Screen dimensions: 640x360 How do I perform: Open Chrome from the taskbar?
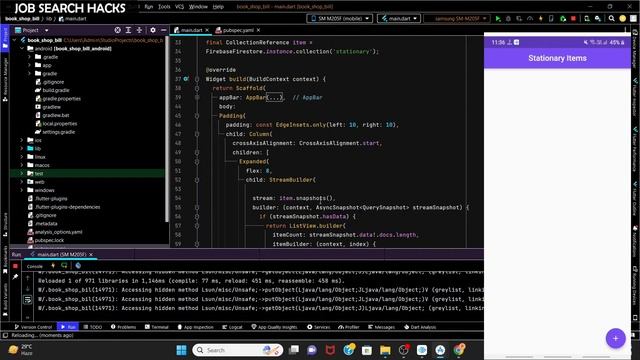[459, 350]
